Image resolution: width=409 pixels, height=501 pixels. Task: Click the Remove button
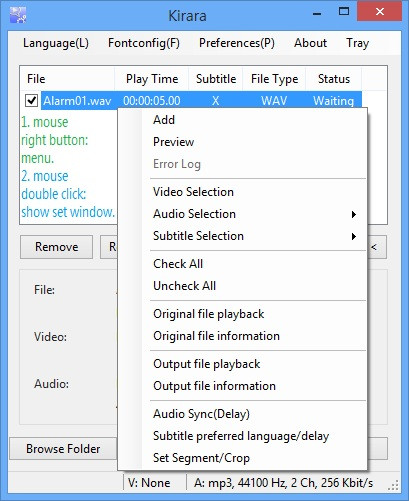pos(56,247)
